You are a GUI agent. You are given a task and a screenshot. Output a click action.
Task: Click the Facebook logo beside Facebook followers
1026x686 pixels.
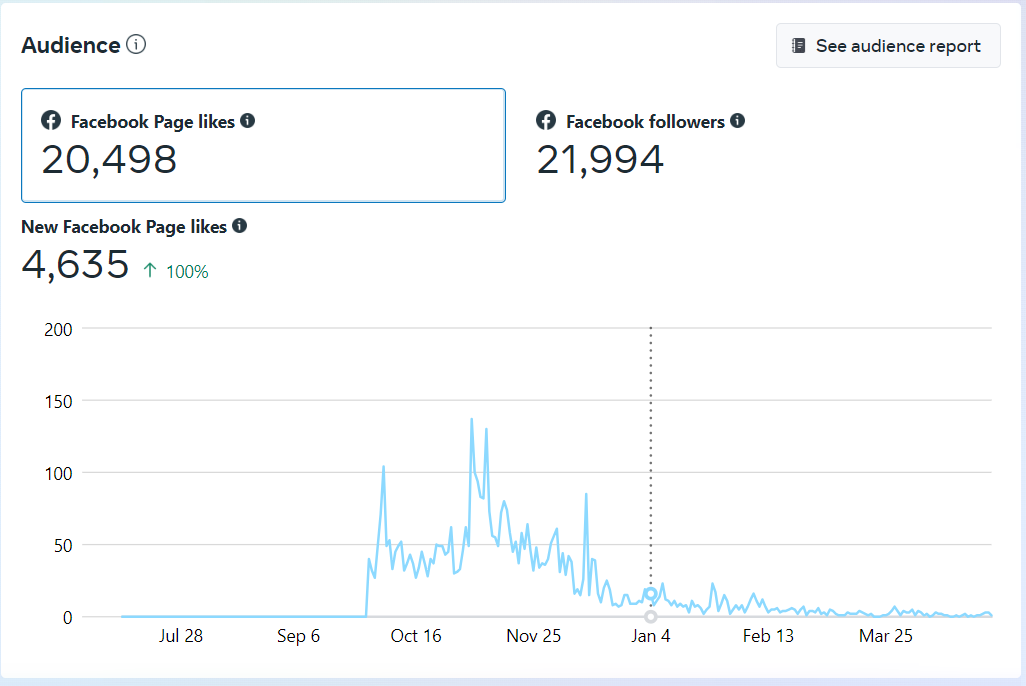546,121
